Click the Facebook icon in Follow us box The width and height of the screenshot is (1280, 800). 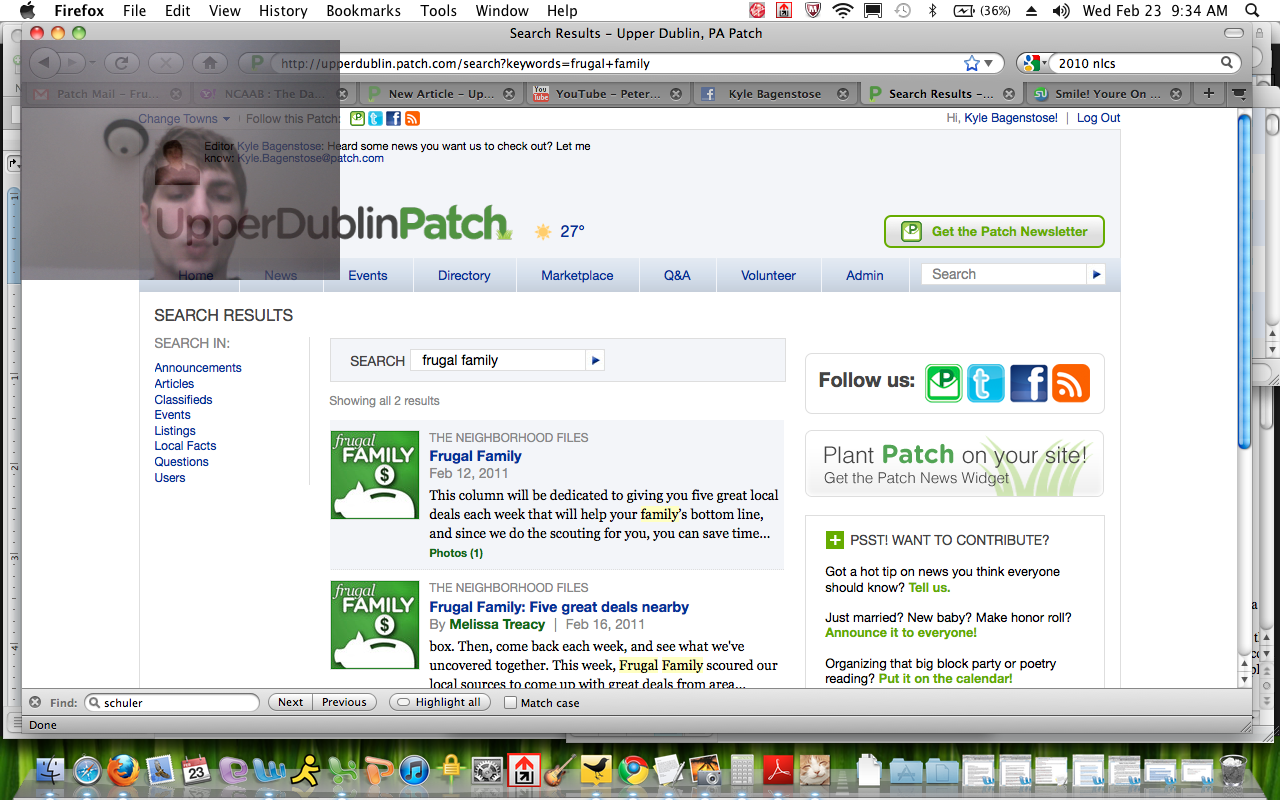point(1028,383)
